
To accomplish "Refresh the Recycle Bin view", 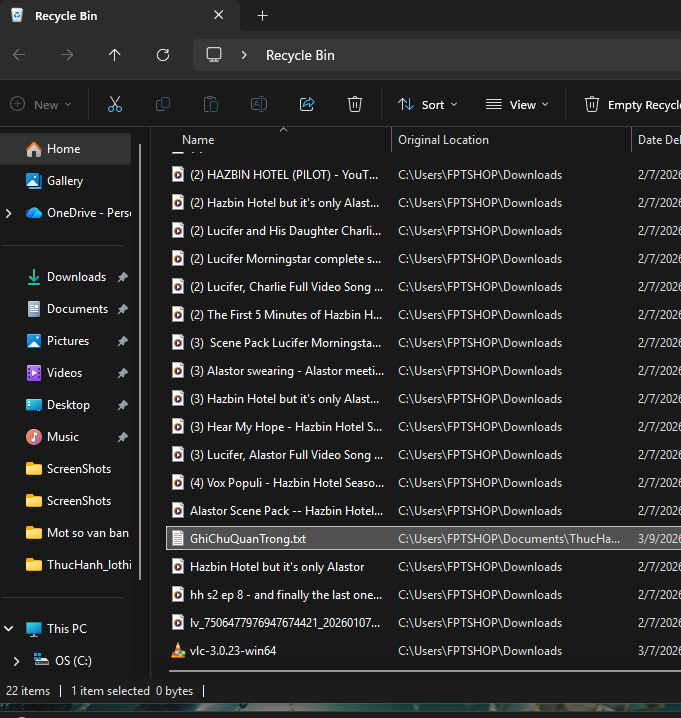I will pyautogui.click(x=163, y=55).
